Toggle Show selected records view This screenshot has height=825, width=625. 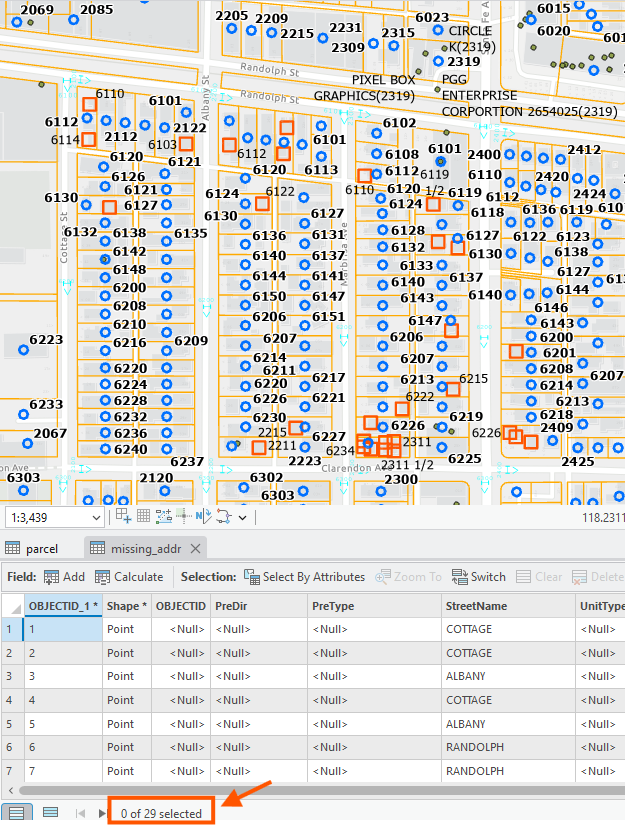(x=50, y=813)
